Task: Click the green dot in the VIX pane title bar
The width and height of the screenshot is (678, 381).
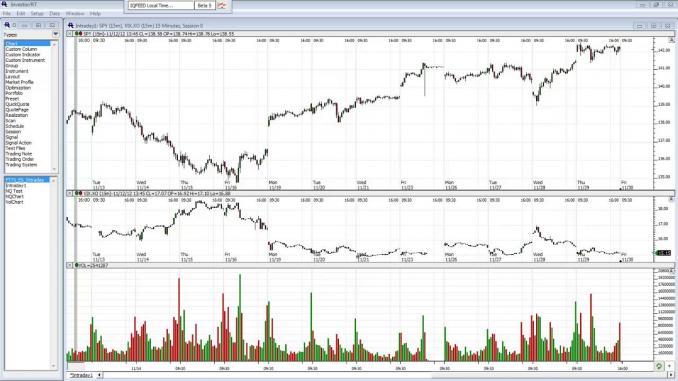Action: click(x=77, y=193)
